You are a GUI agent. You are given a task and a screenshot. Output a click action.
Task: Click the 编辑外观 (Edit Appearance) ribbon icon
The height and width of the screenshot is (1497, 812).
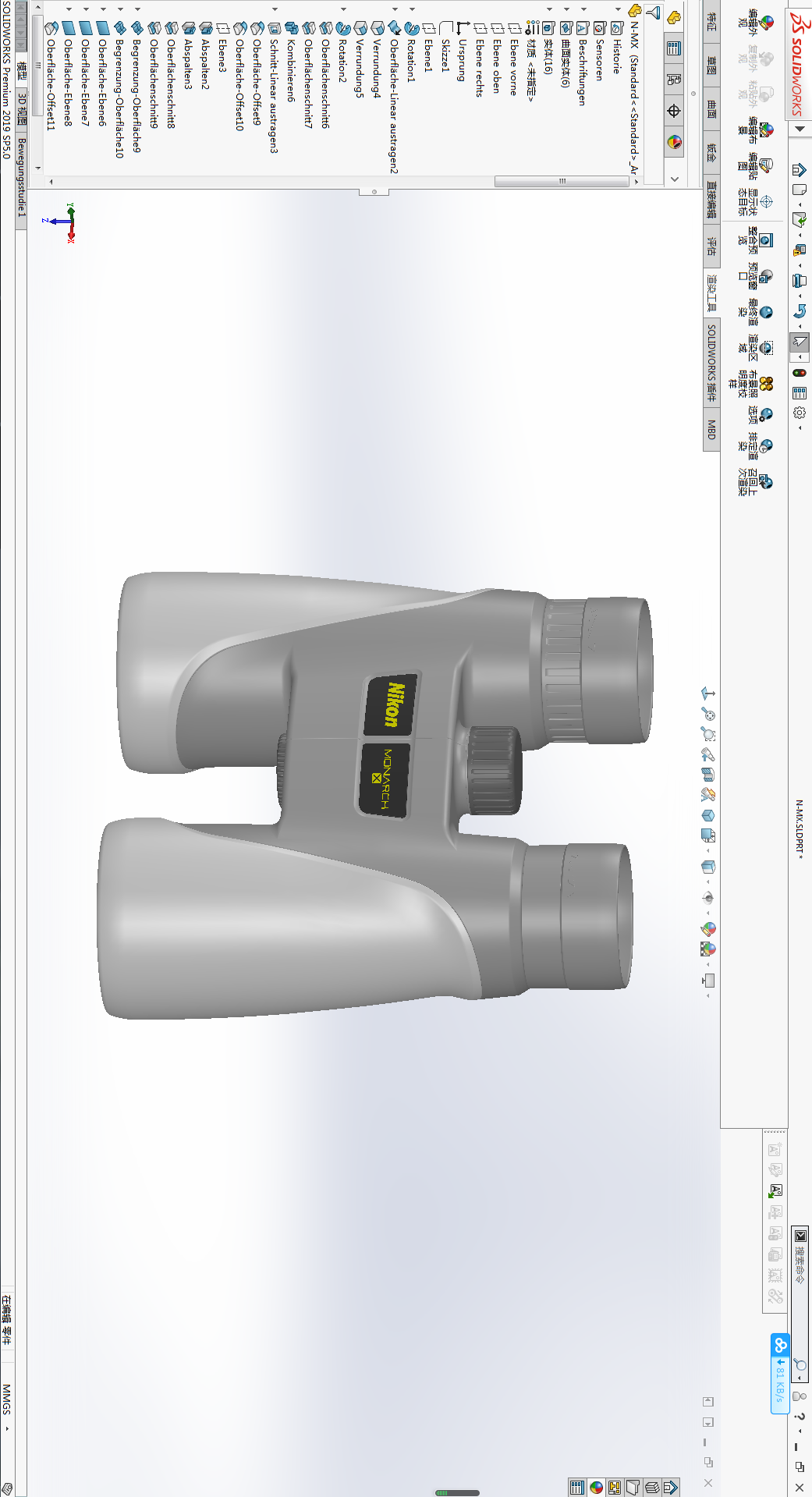[767, 22]
